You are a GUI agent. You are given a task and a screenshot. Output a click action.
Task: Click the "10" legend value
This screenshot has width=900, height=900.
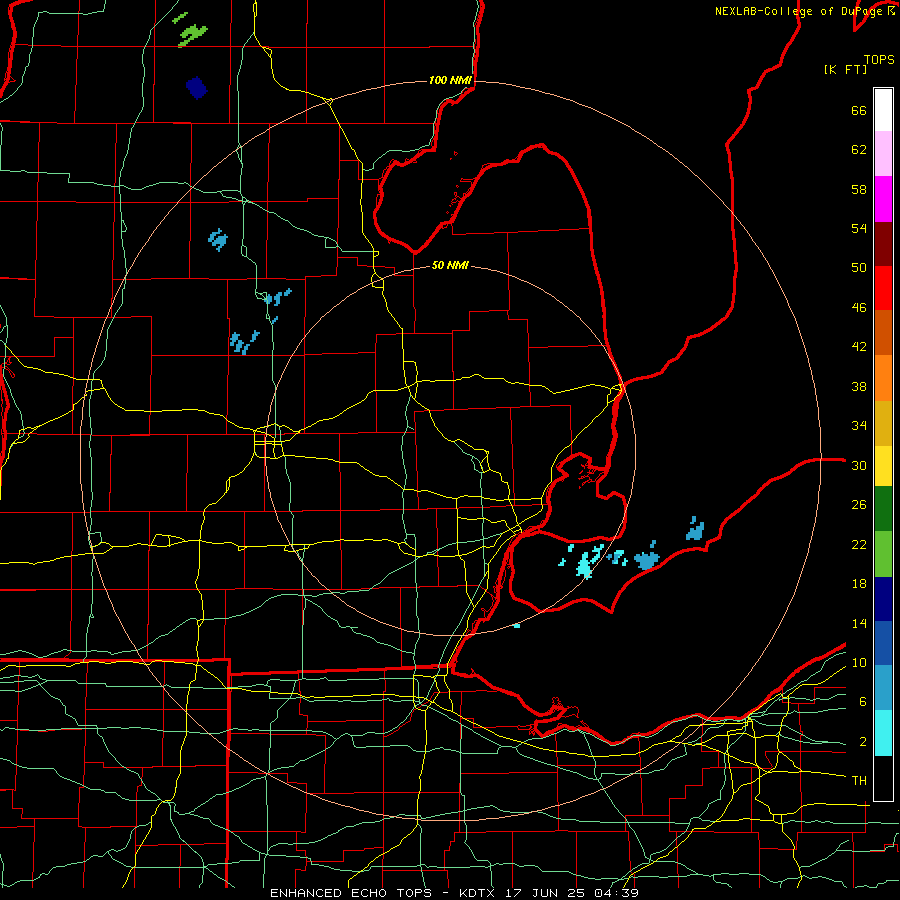tap(859, 662)
